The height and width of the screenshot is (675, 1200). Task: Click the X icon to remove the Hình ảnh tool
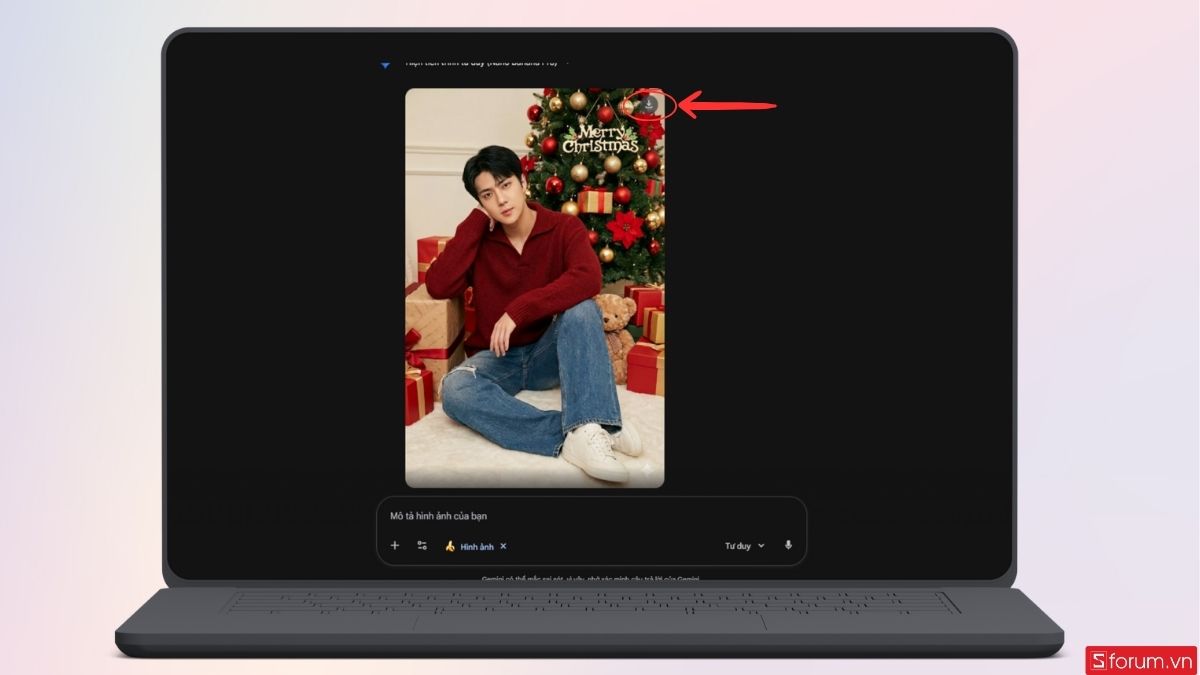point(504,546)
